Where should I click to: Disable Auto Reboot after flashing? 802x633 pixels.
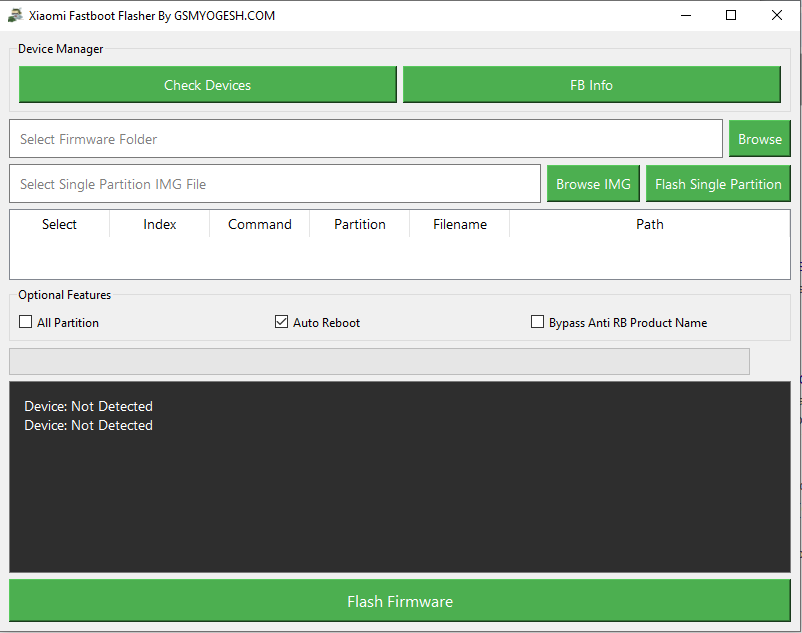pyautogui.click(x=281, y=322)
